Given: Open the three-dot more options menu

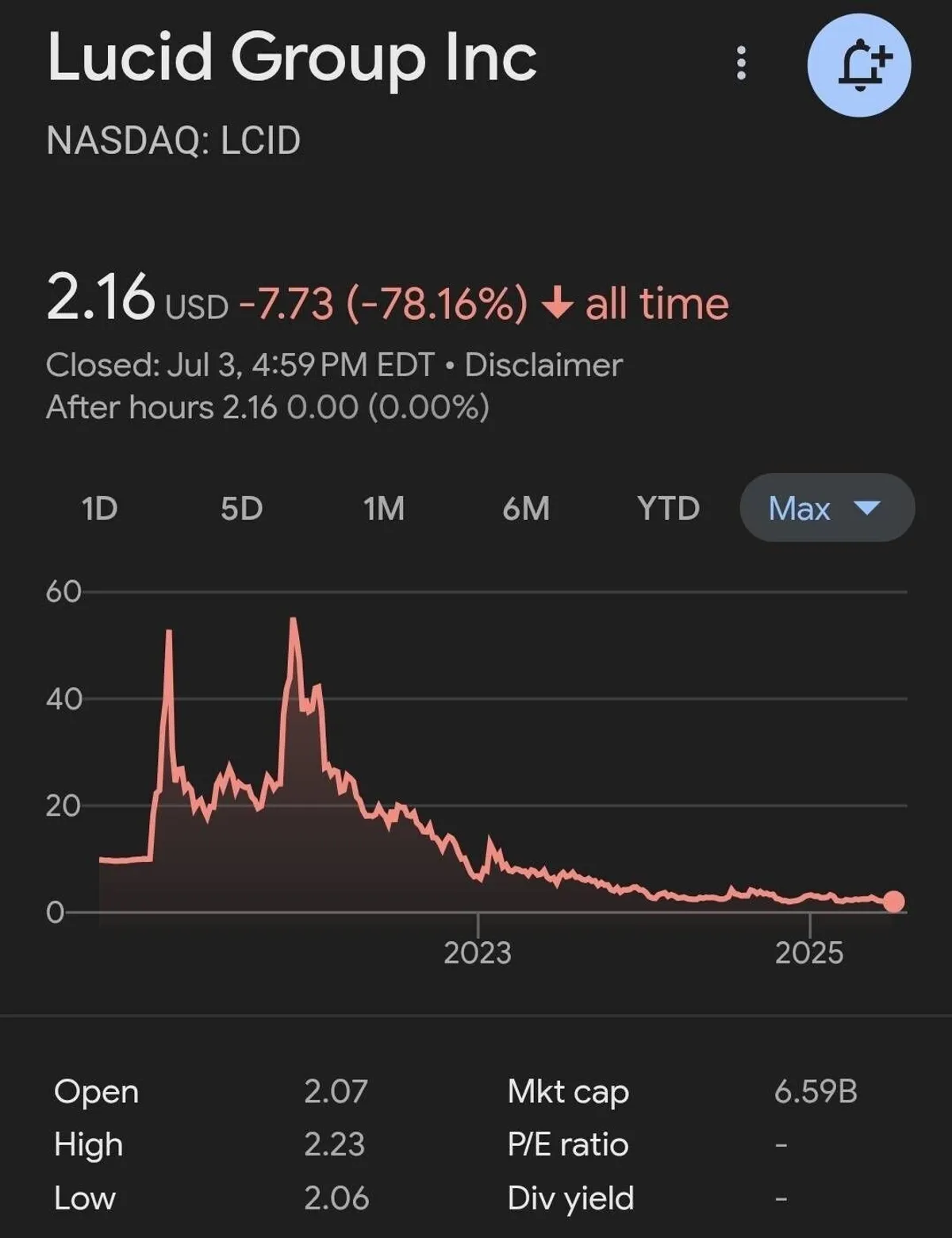Looking at the screenshot, I should [x=741, y=63].
